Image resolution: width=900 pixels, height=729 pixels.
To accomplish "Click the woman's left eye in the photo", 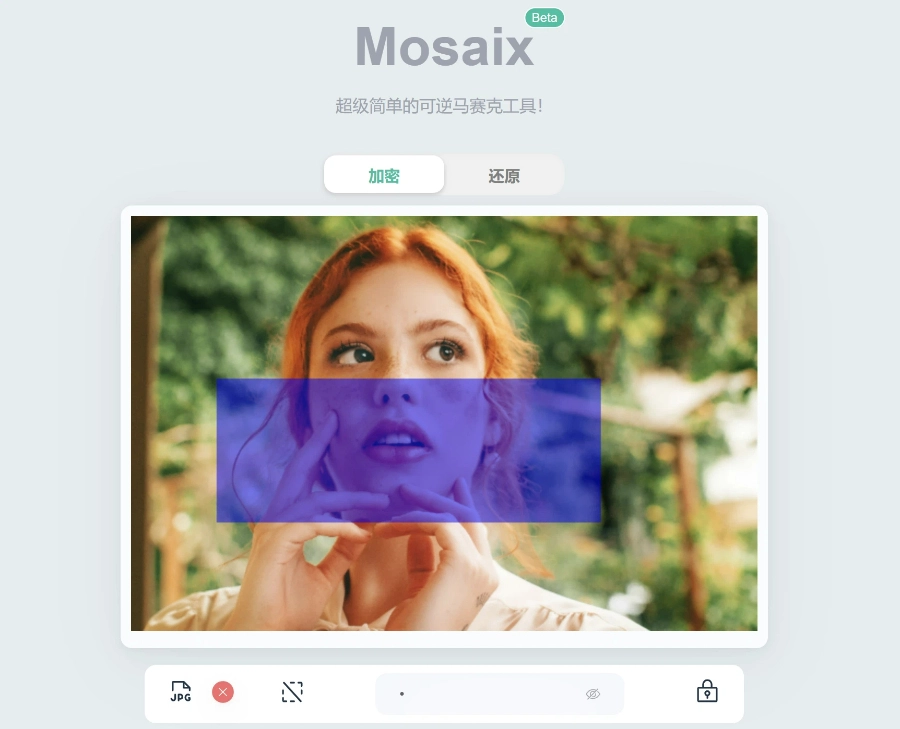I will point(447,350).
